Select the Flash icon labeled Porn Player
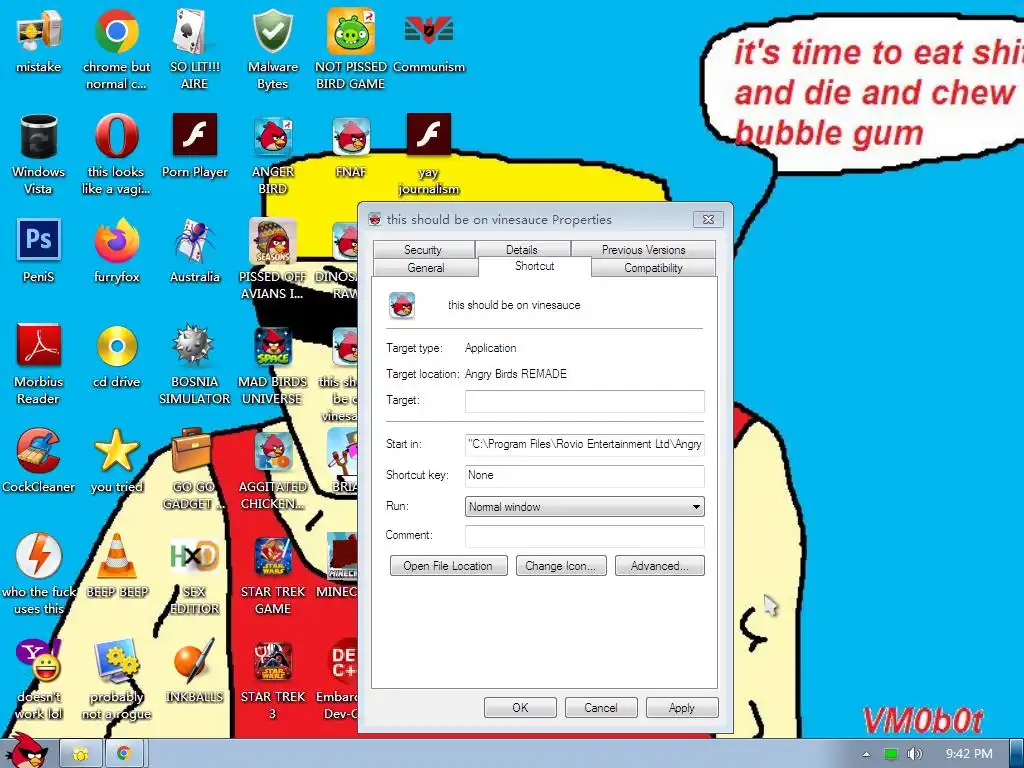Image resolution: width=1024 pixels, height=768 pixels. pyautogui.click(x=195, y=146)
